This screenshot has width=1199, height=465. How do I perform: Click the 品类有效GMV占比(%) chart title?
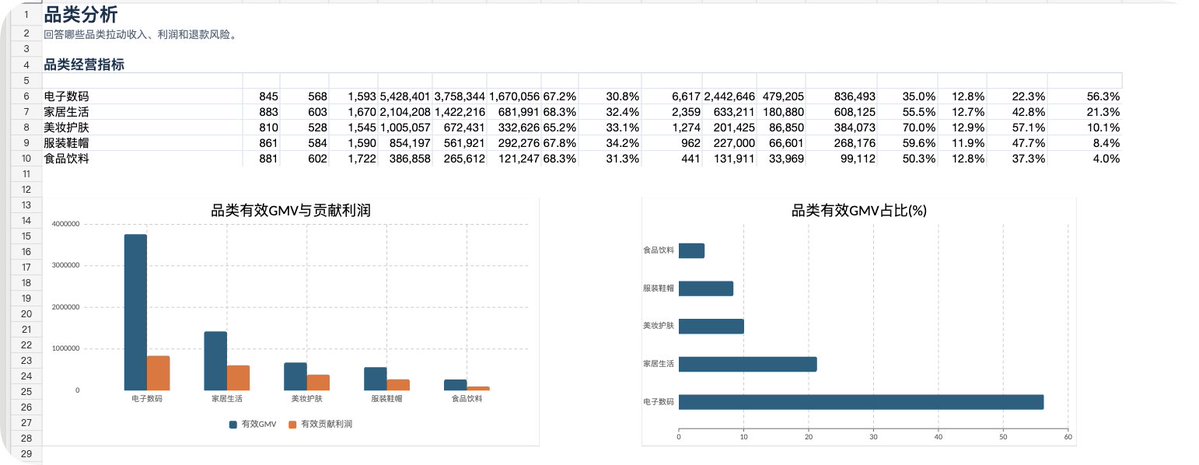tap(859, 211)
